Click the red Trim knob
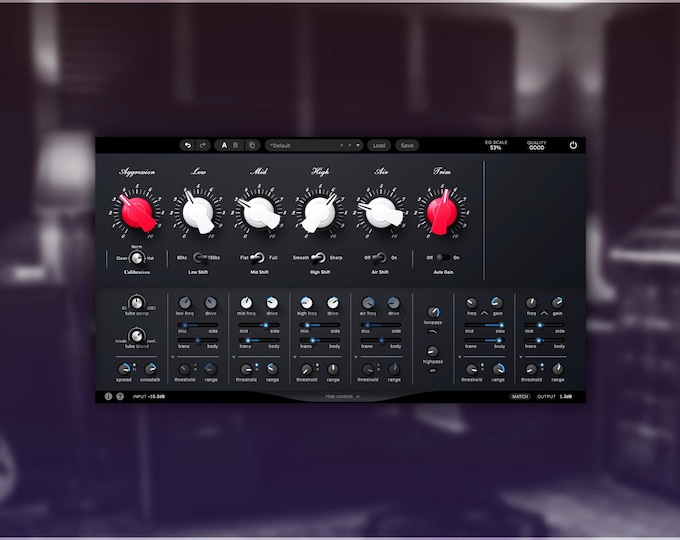This screenshot has height=540, width=680. click(442, 213)
